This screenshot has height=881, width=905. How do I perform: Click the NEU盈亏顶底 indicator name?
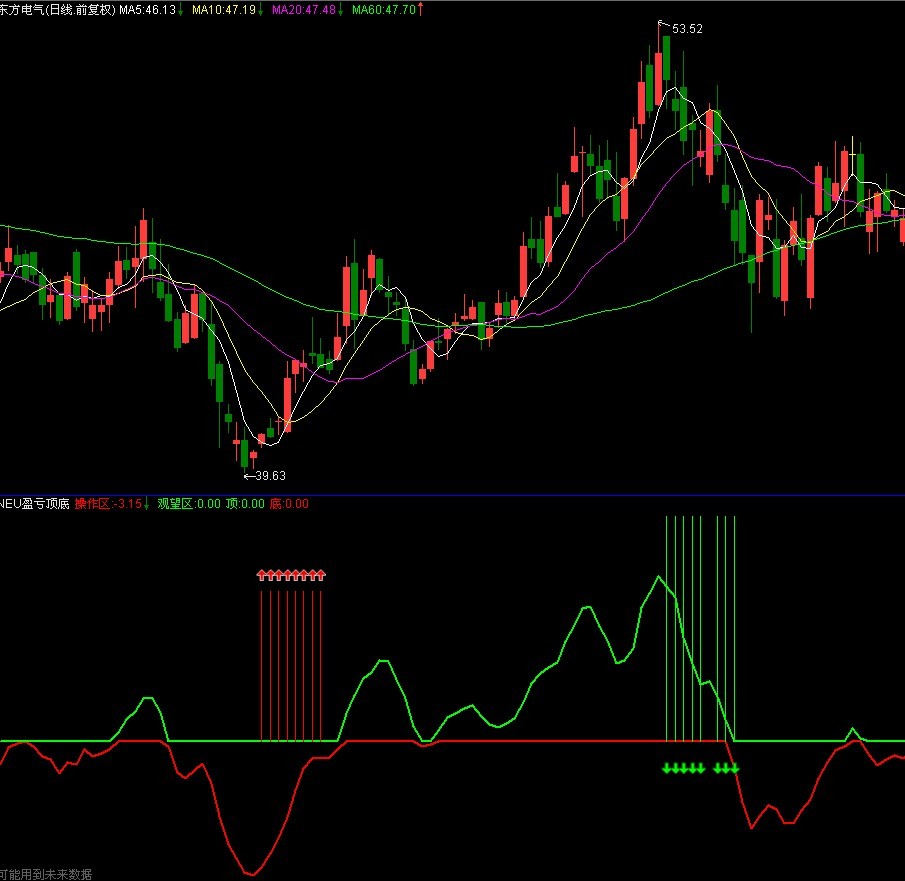(x=35, y=504)
